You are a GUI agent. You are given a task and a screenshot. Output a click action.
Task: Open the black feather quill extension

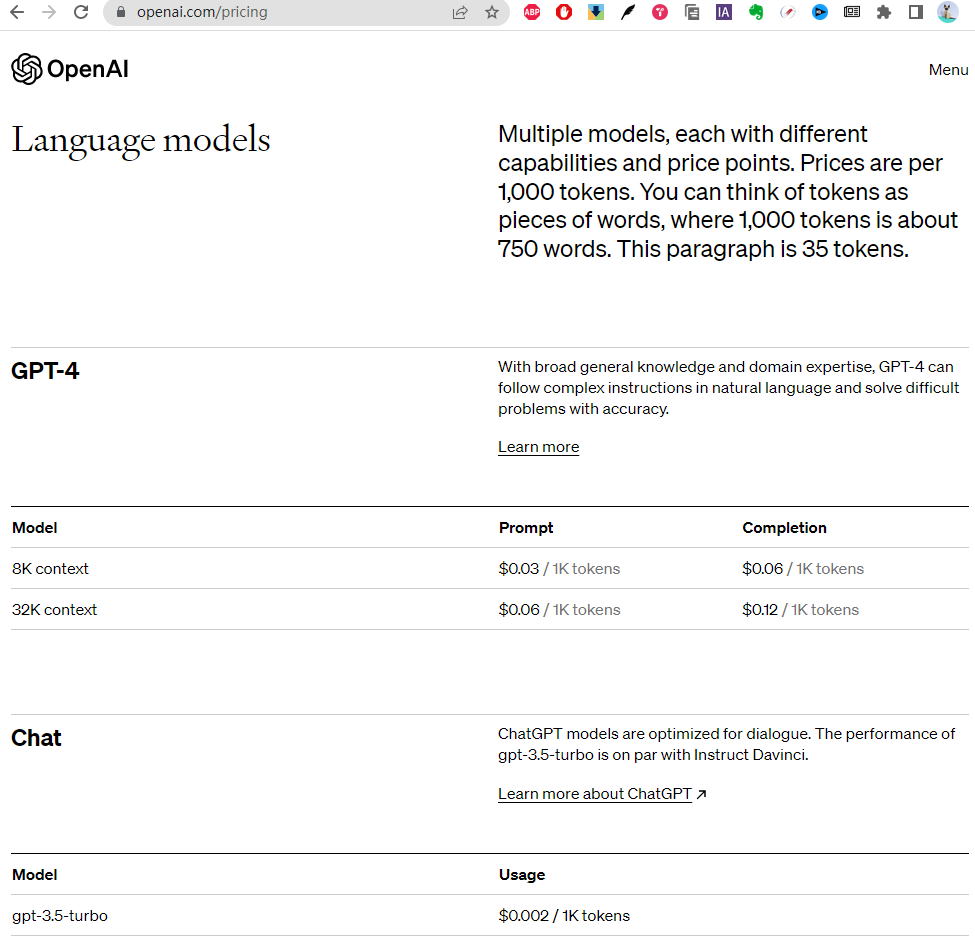click(x=628, y=12)
